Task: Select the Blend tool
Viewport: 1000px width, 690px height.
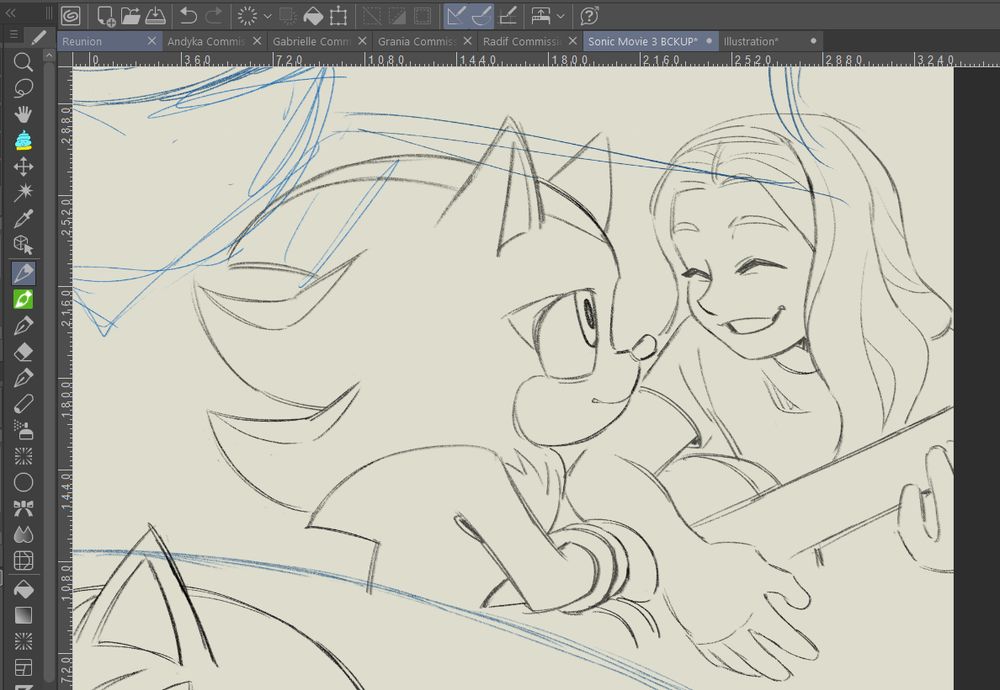Action: pyautogui.click(x=24, y=534)
